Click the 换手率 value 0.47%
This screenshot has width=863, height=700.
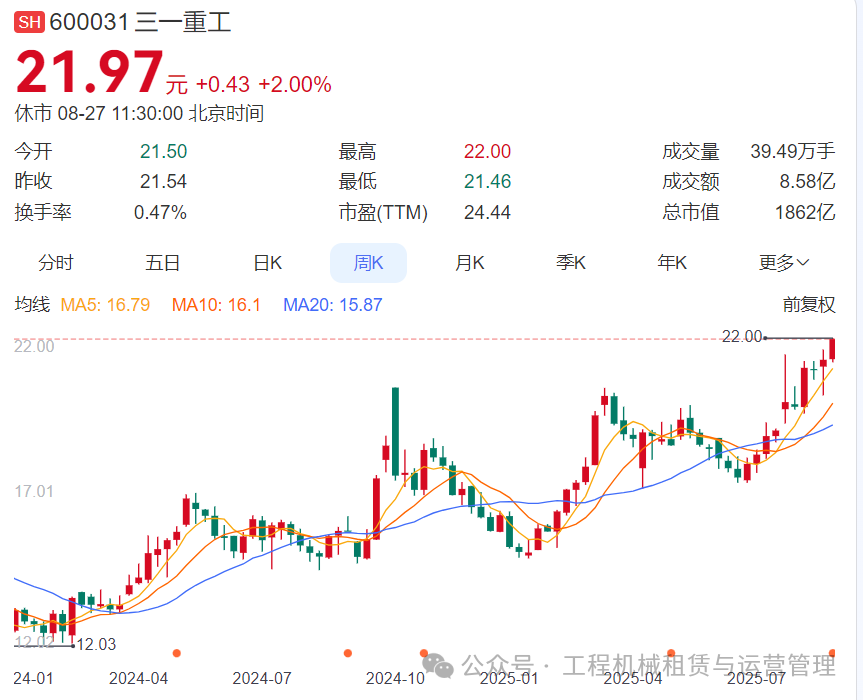point(160,212)
